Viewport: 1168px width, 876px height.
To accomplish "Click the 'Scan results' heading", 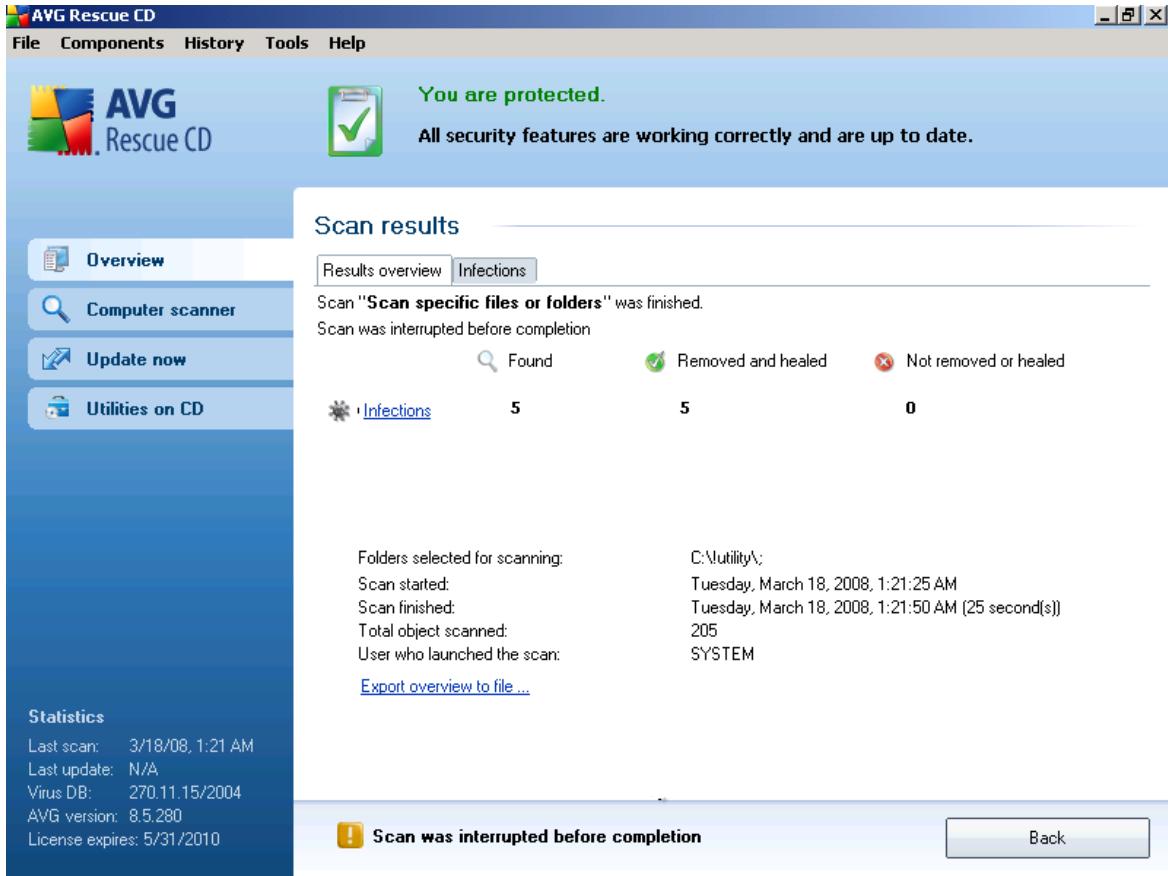I will 387,225.
